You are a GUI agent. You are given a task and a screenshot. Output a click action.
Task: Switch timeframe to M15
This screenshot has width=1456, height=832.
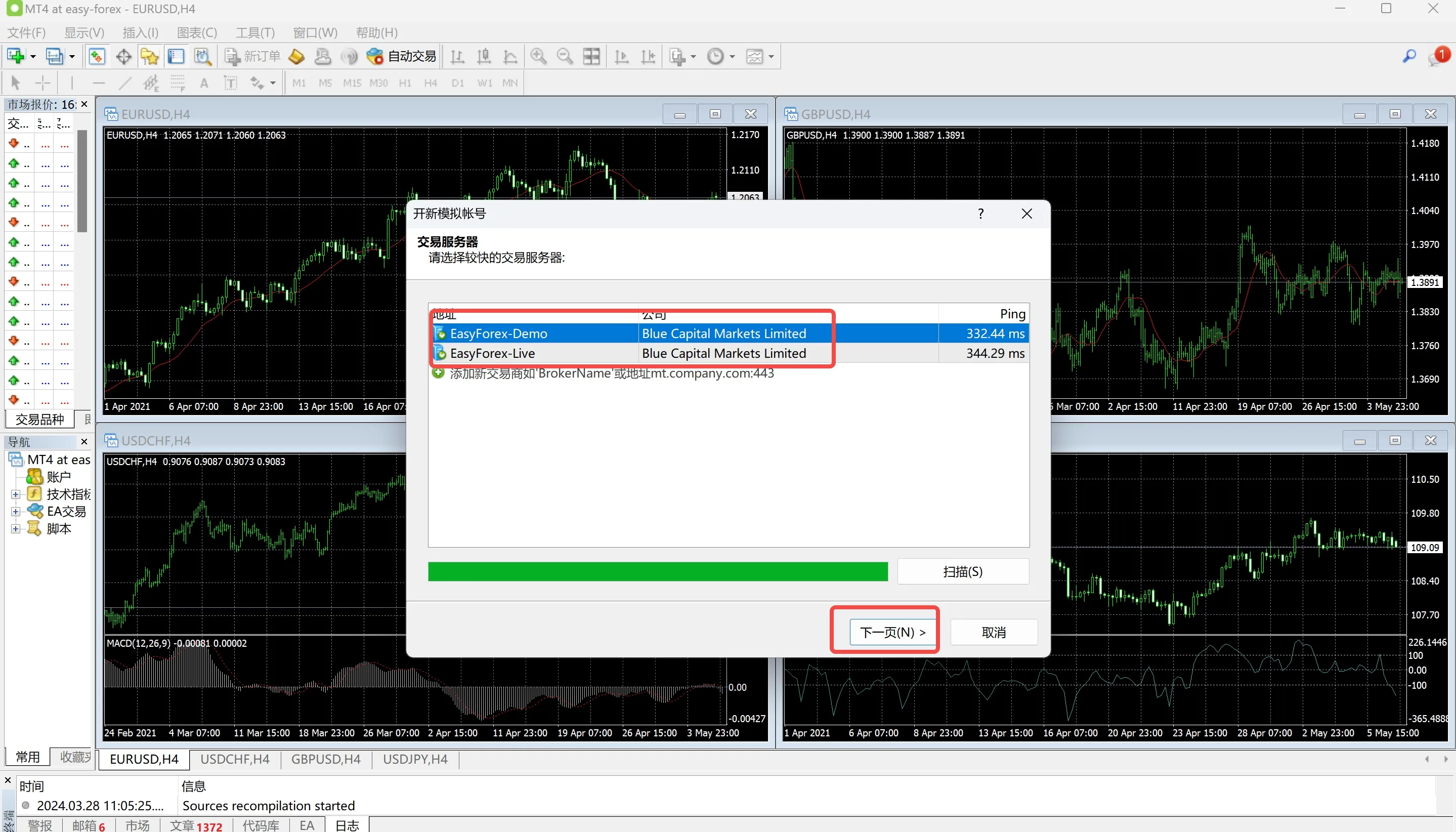click(352, 84)
